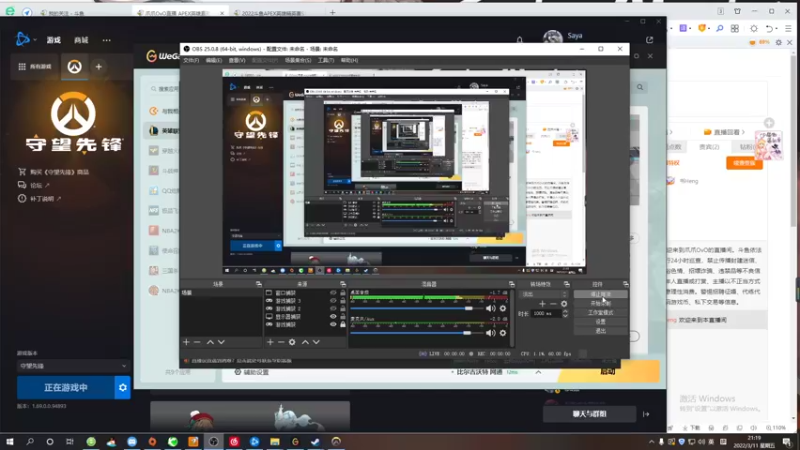Open the scene transition type dropdown in OBS
This screenshot has width=800, height=450.
coord(543,294)
